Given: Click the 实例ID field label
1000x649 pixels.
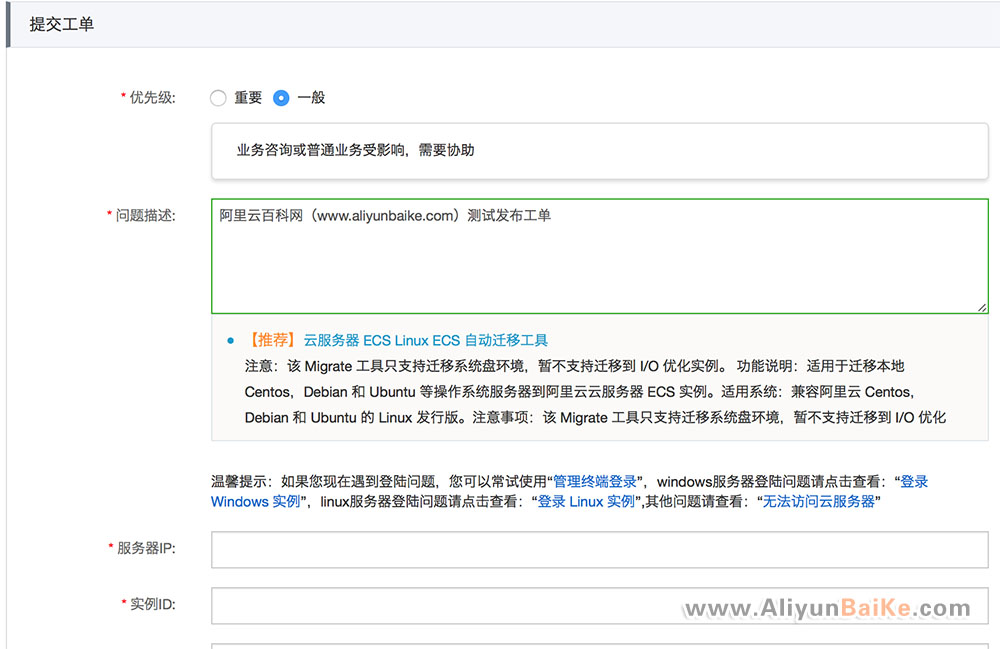Looking at the screenshot, I should [152, 604].
